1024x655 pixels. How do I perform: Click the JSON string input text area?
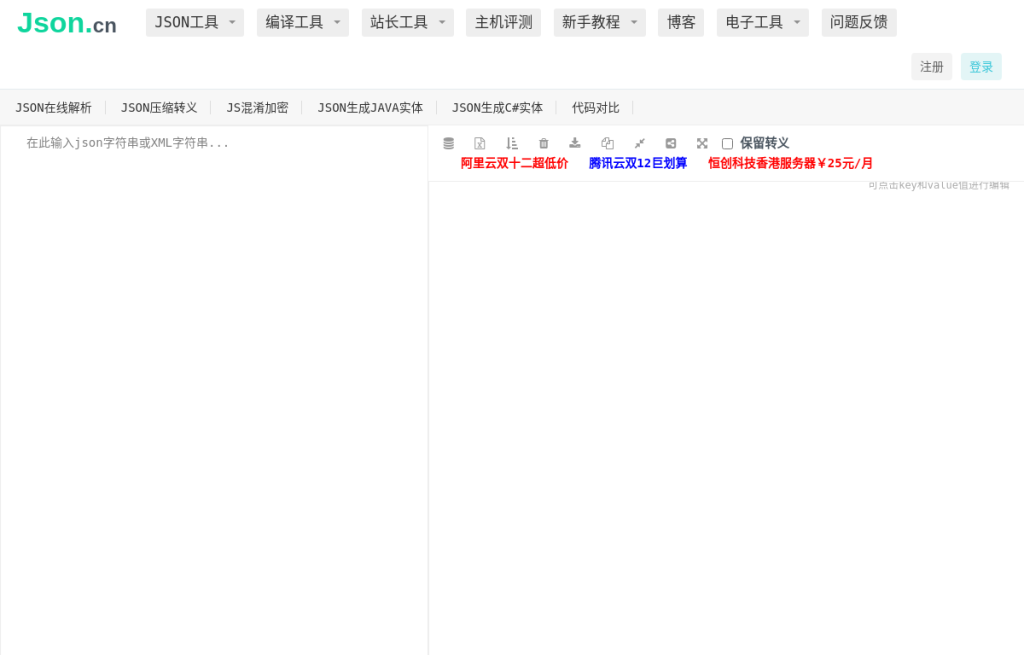tap(214, 390)
